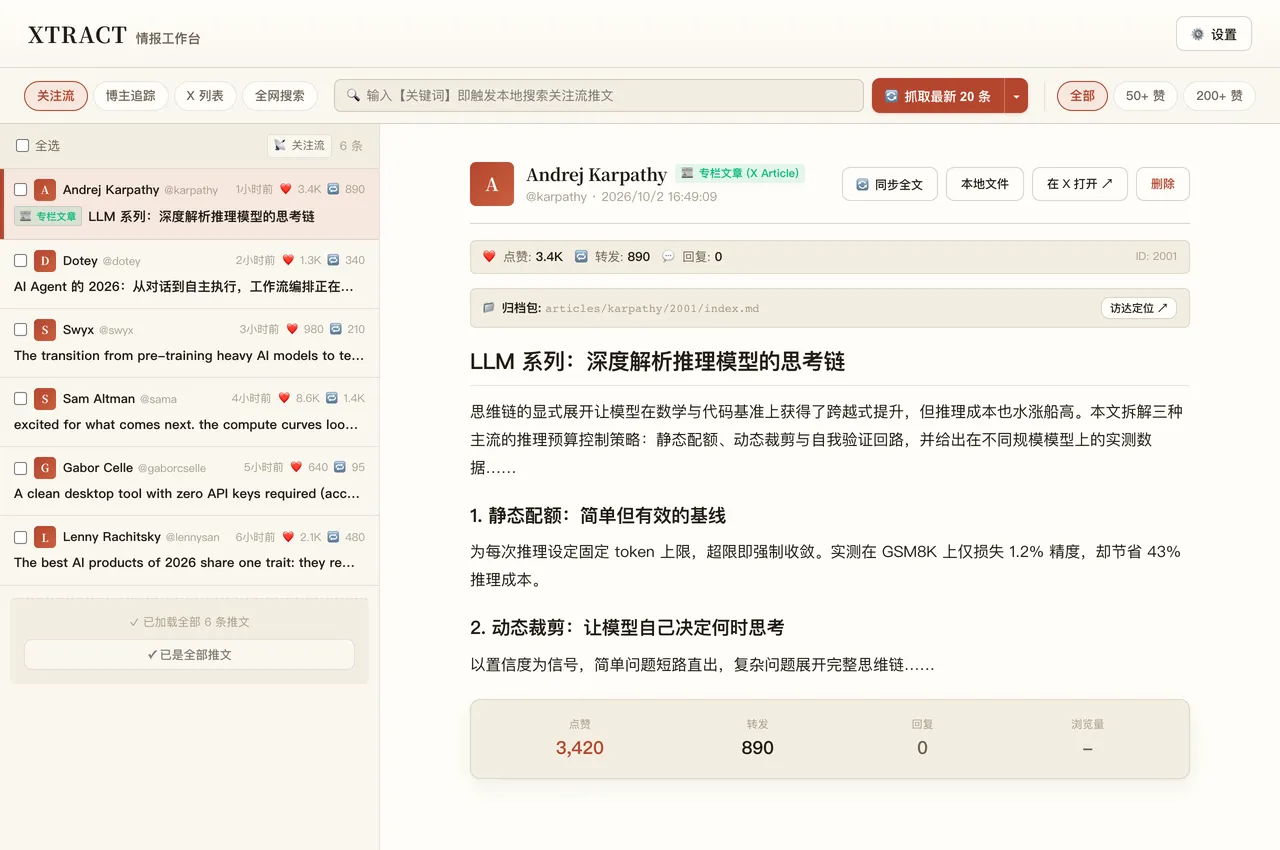Click the large Karpathy avatar in the detail header
Screen dimensions: 1280x850
pyautogui.click(x=492, y=184)
